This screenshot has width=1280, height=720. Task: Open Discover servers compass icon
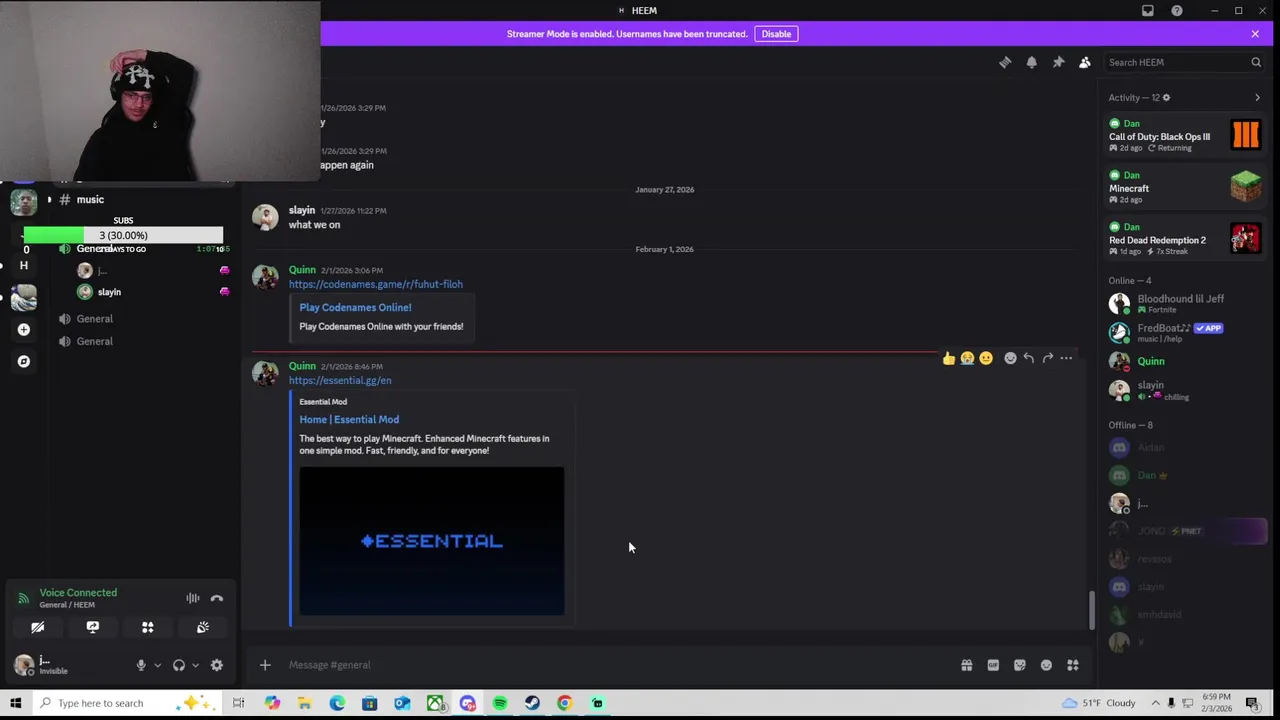pyautogui.click(x=24, y=361)
